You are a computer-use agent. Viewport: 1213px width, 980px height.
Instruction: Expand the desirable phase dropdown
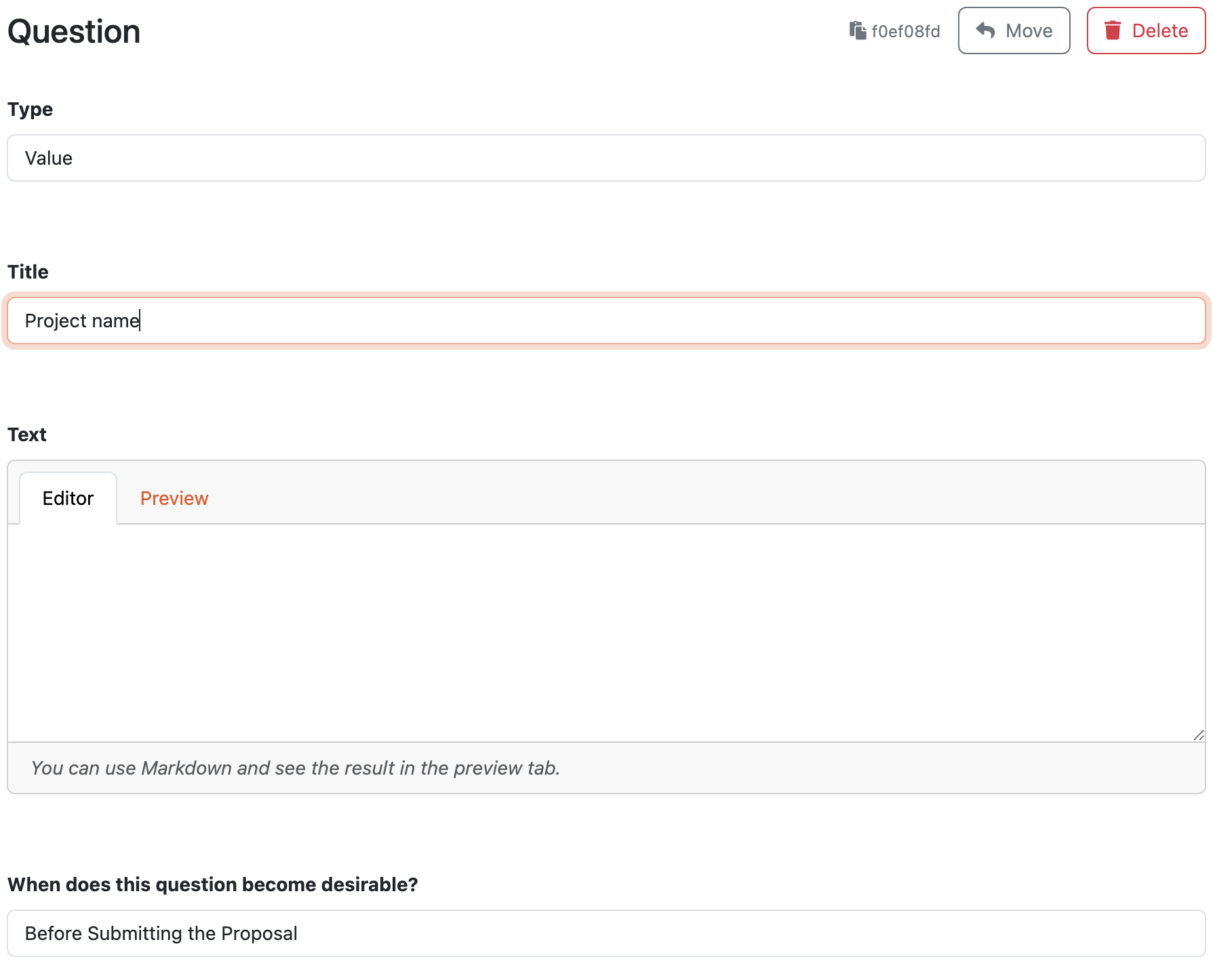click(x=606, y=933)
